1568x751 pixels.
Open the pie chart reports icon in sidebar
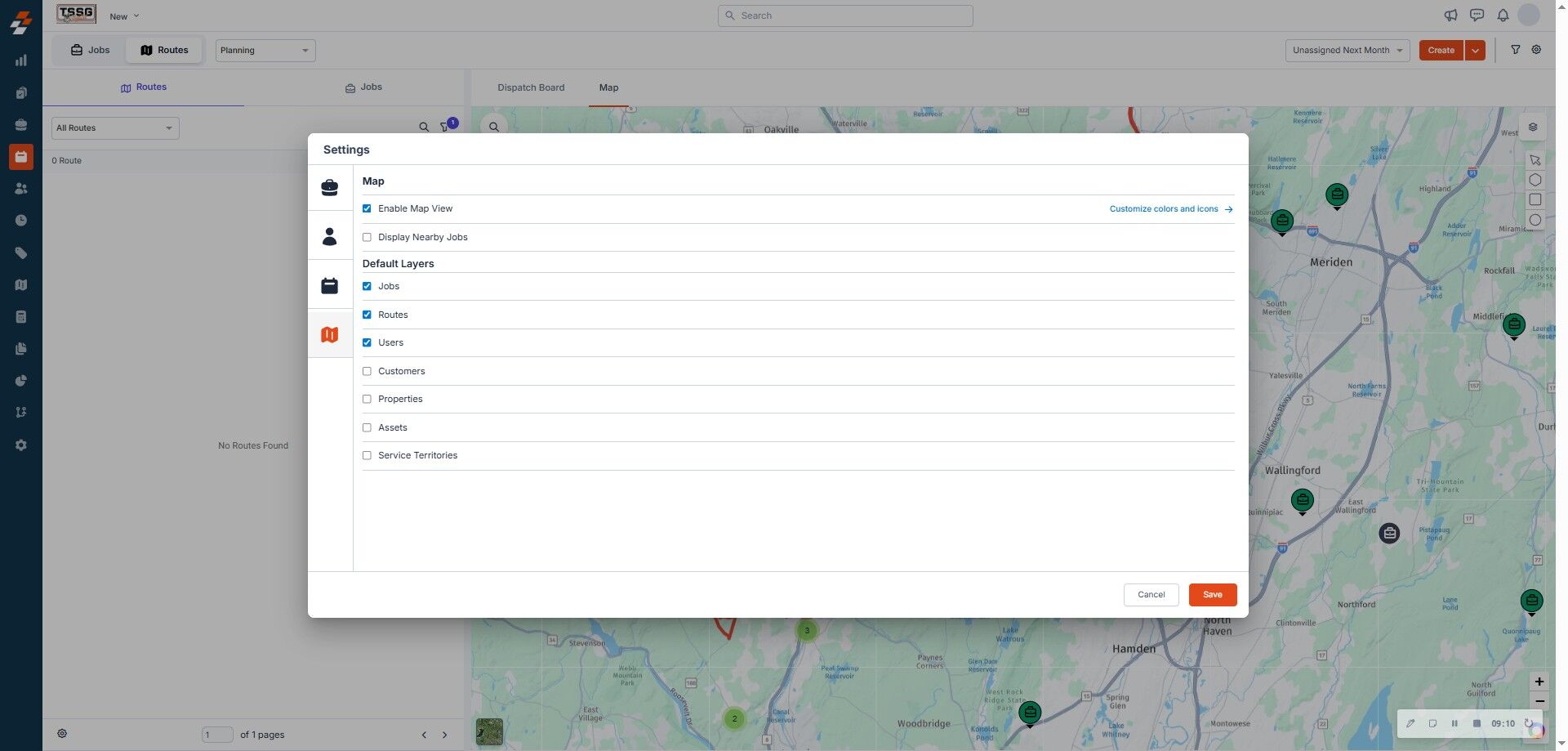tap(21, 381)
